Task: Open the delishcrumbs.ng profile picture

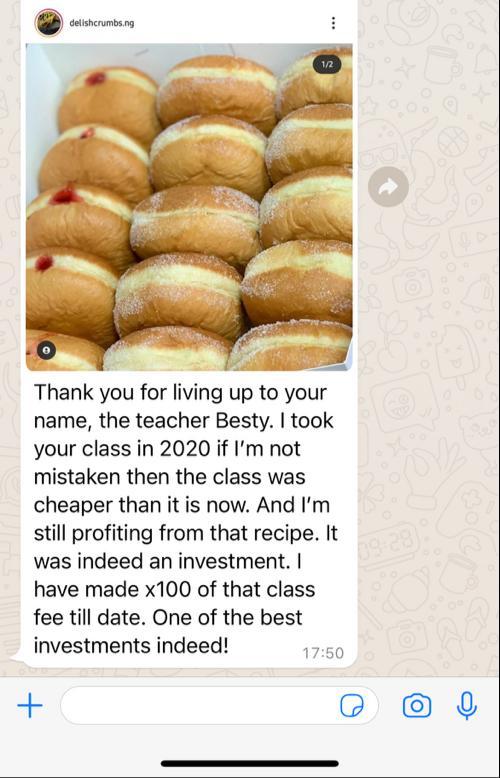Action: [x=49, y=23]
